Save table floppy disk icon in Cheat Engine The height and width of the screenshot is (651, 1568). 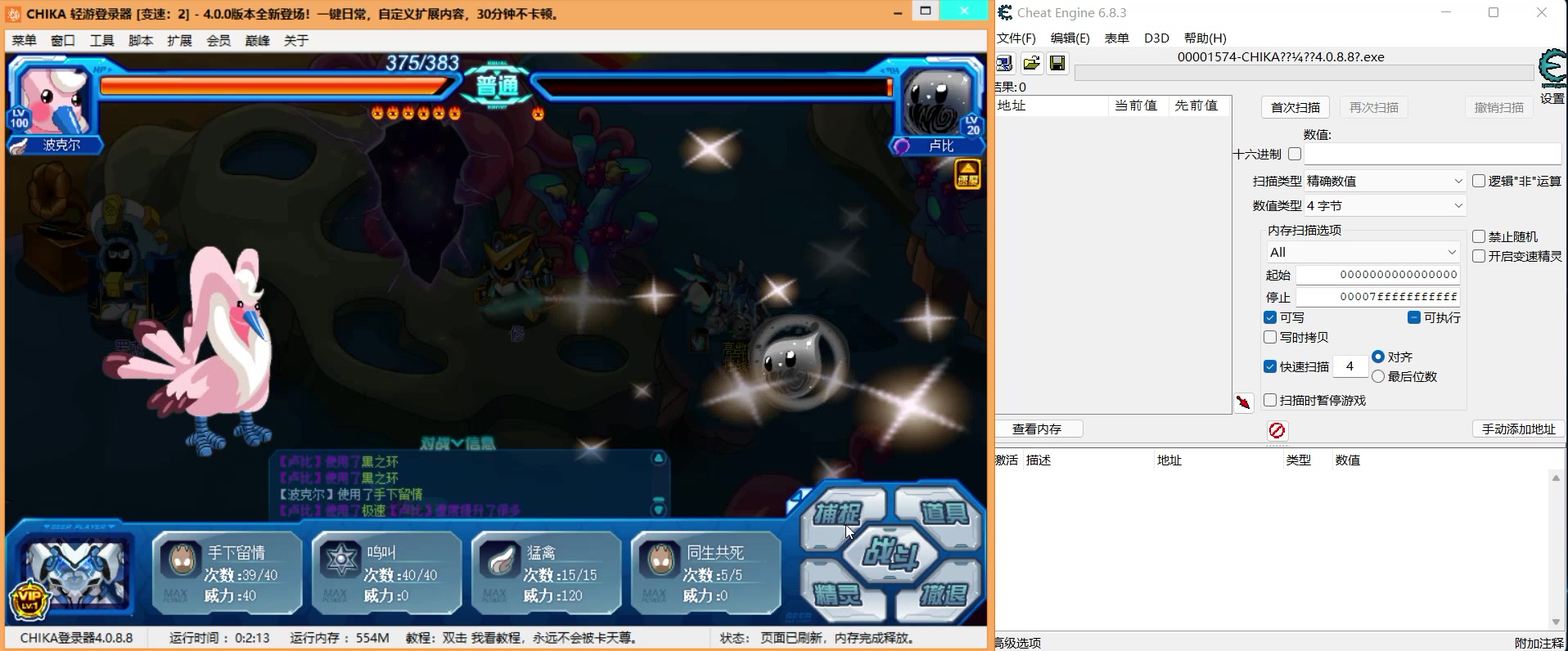[1057, 63]
